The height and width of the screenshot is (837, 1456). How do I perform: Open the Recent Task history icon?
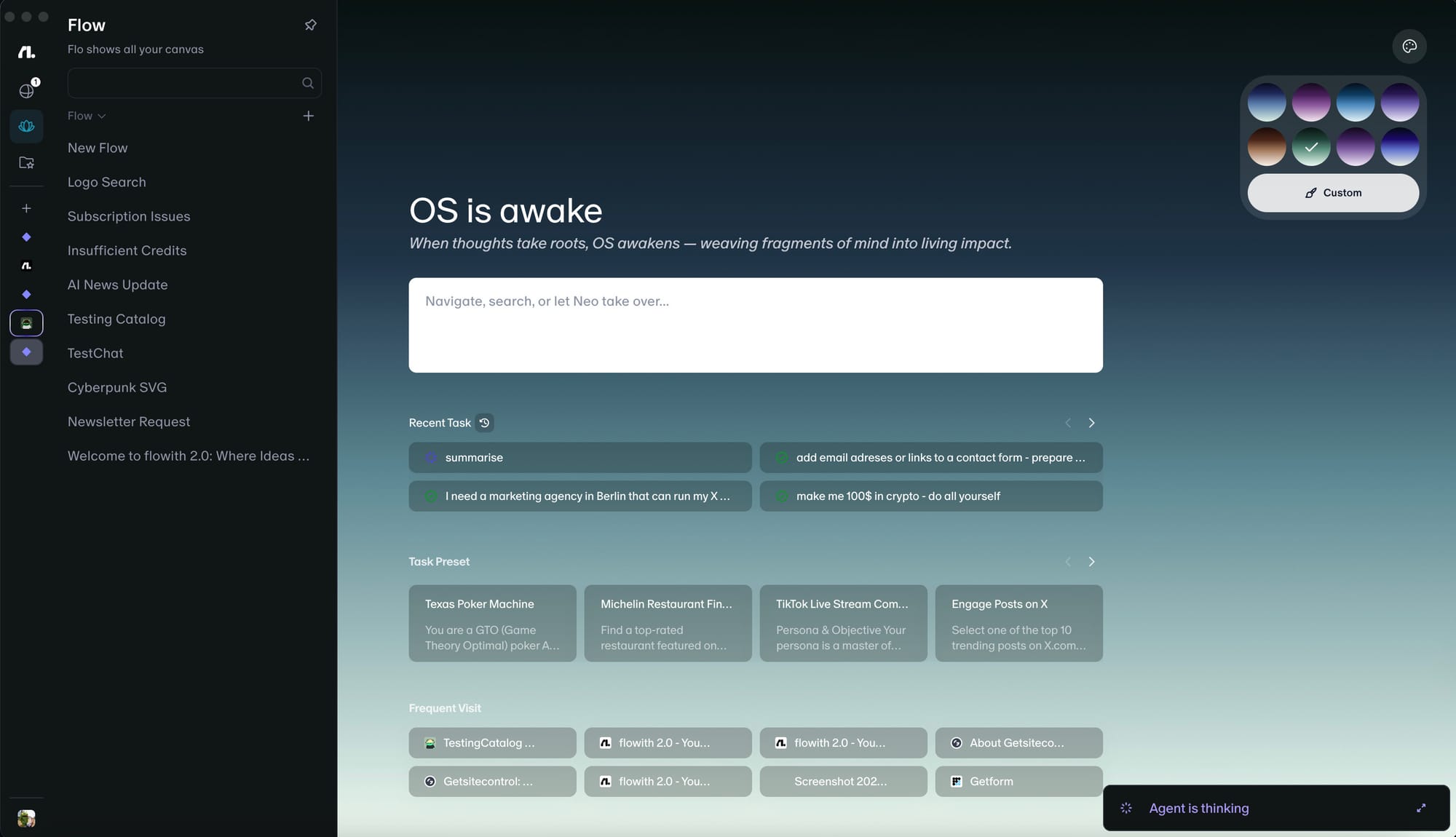[484, 423]
